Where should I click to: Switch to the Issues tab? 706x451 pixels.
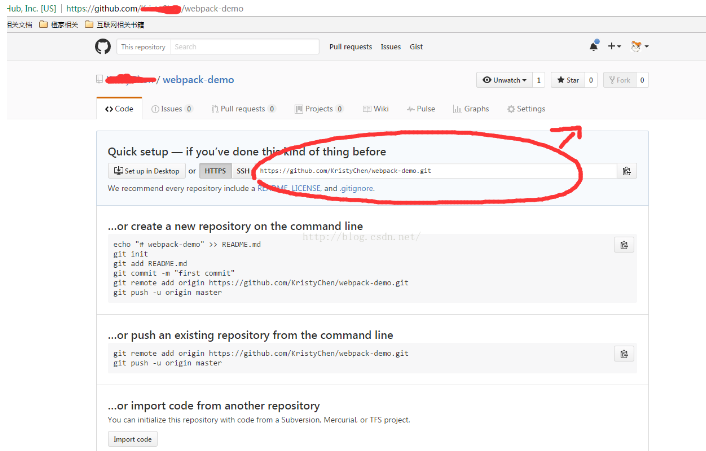coord(172,109)
